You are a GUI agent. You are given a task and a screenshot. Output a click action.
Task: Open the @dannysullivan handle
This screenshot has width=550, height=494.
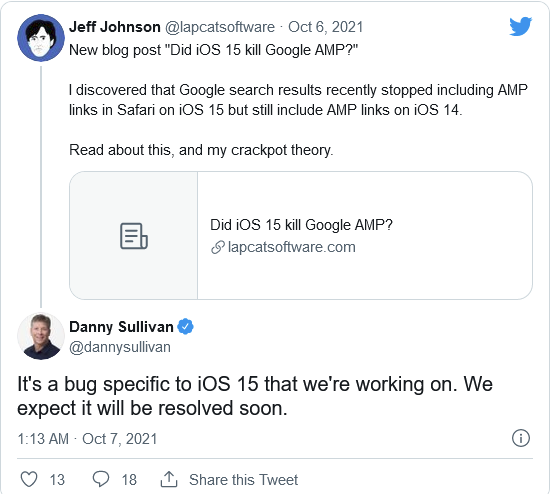point(120,347)
